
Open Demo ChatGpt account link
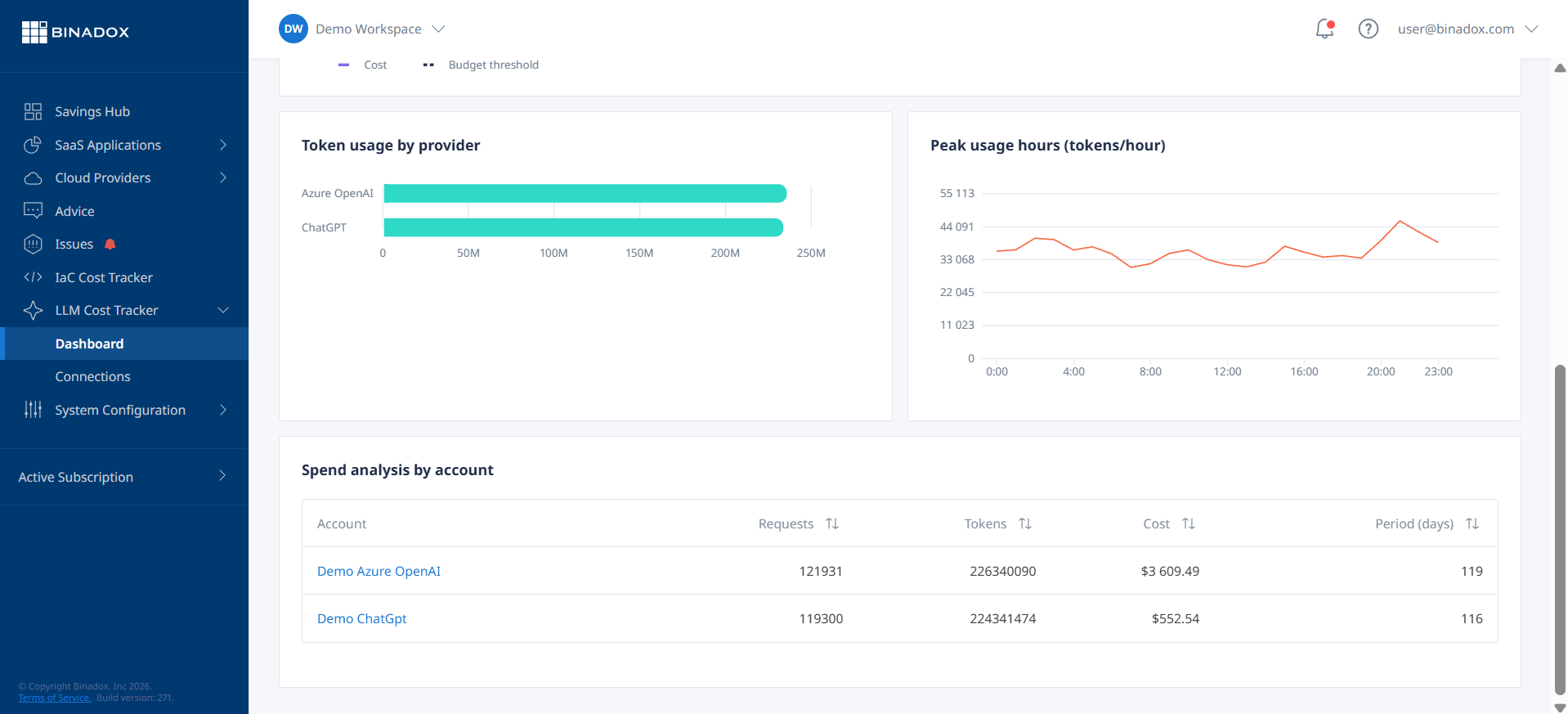(x=361, y=618)
